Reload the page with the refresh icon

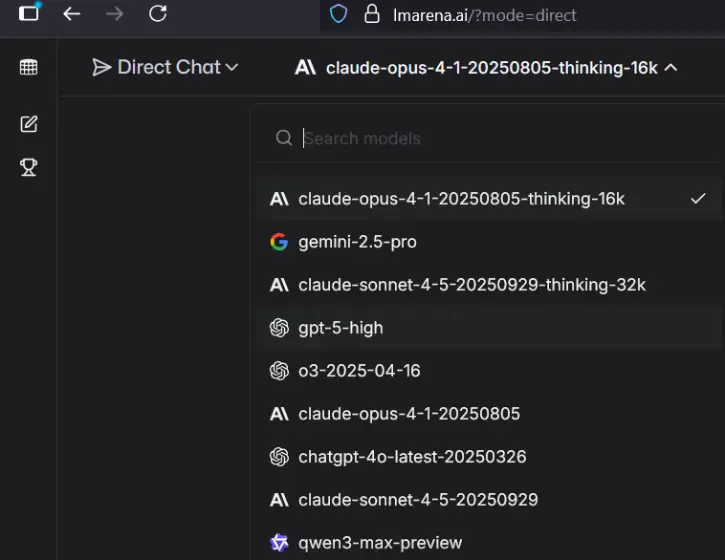tap(158, 13)
